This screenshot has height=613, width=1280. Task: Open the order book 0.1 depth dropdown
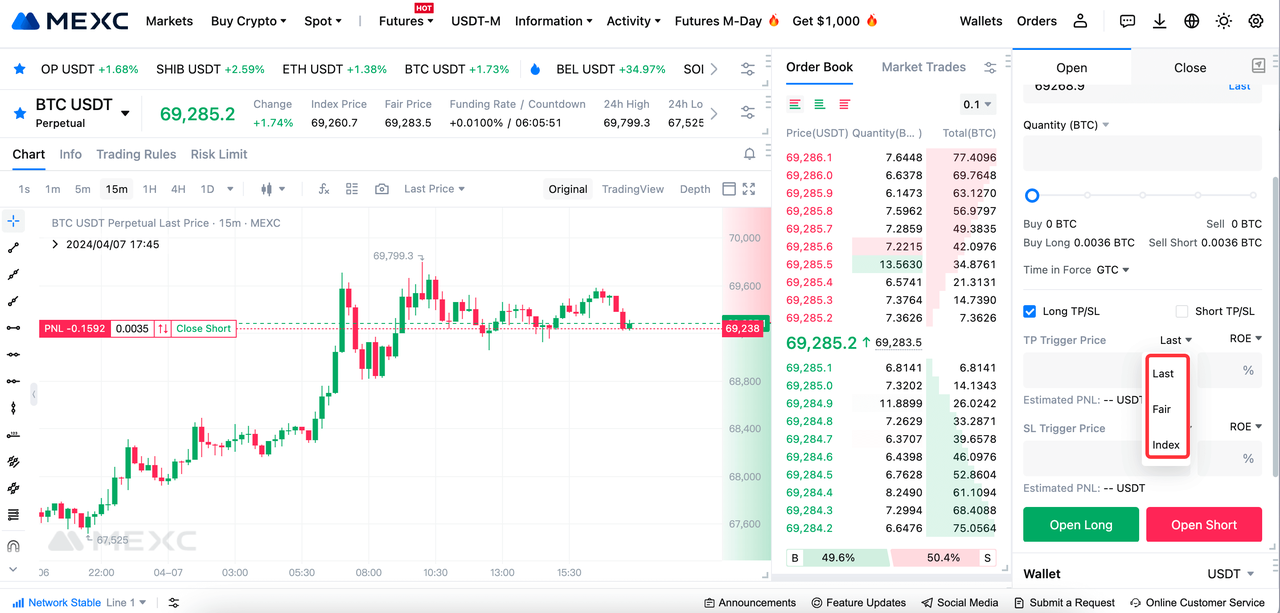pos(977,105)
